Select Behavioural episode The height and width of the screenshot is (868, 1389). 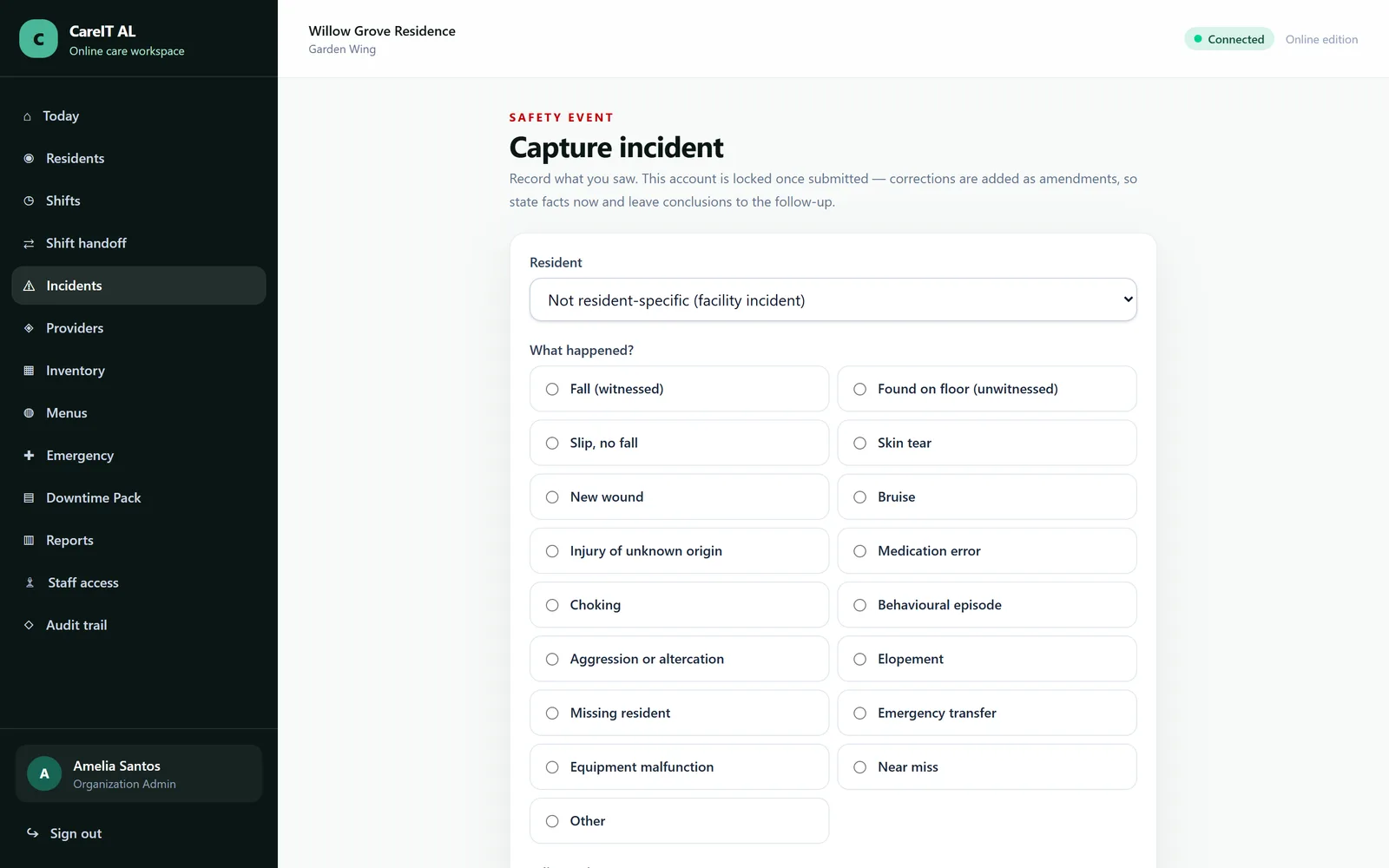pyautogui.click(x=987, y=605)
